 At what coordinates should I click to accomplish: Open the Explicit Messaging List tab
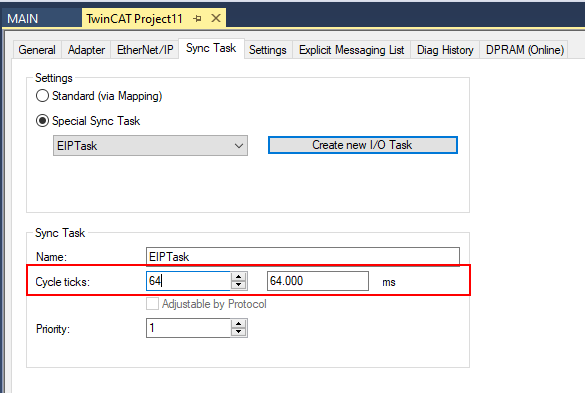pyautogui.click(x=351, y=50)
